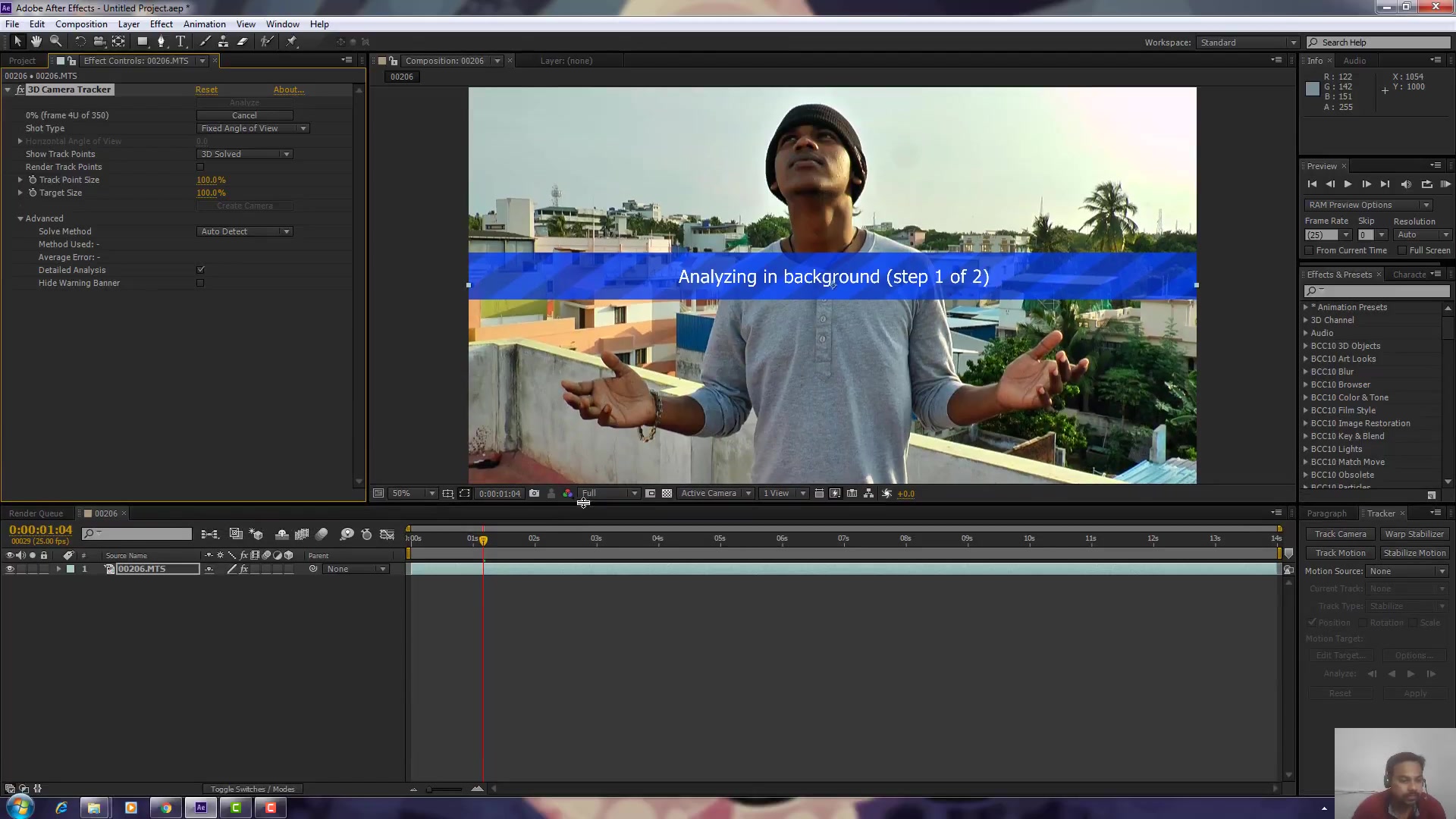1456x819 pixels.
Task: Open the Composition menu
Action: click(81, 24)
